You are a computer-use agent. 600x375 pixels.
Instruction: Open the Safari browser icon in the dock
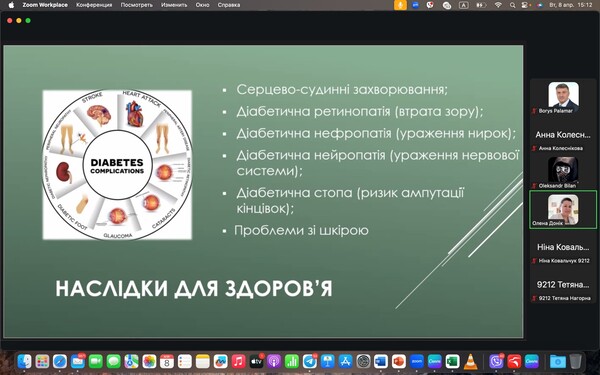(60, 361)
